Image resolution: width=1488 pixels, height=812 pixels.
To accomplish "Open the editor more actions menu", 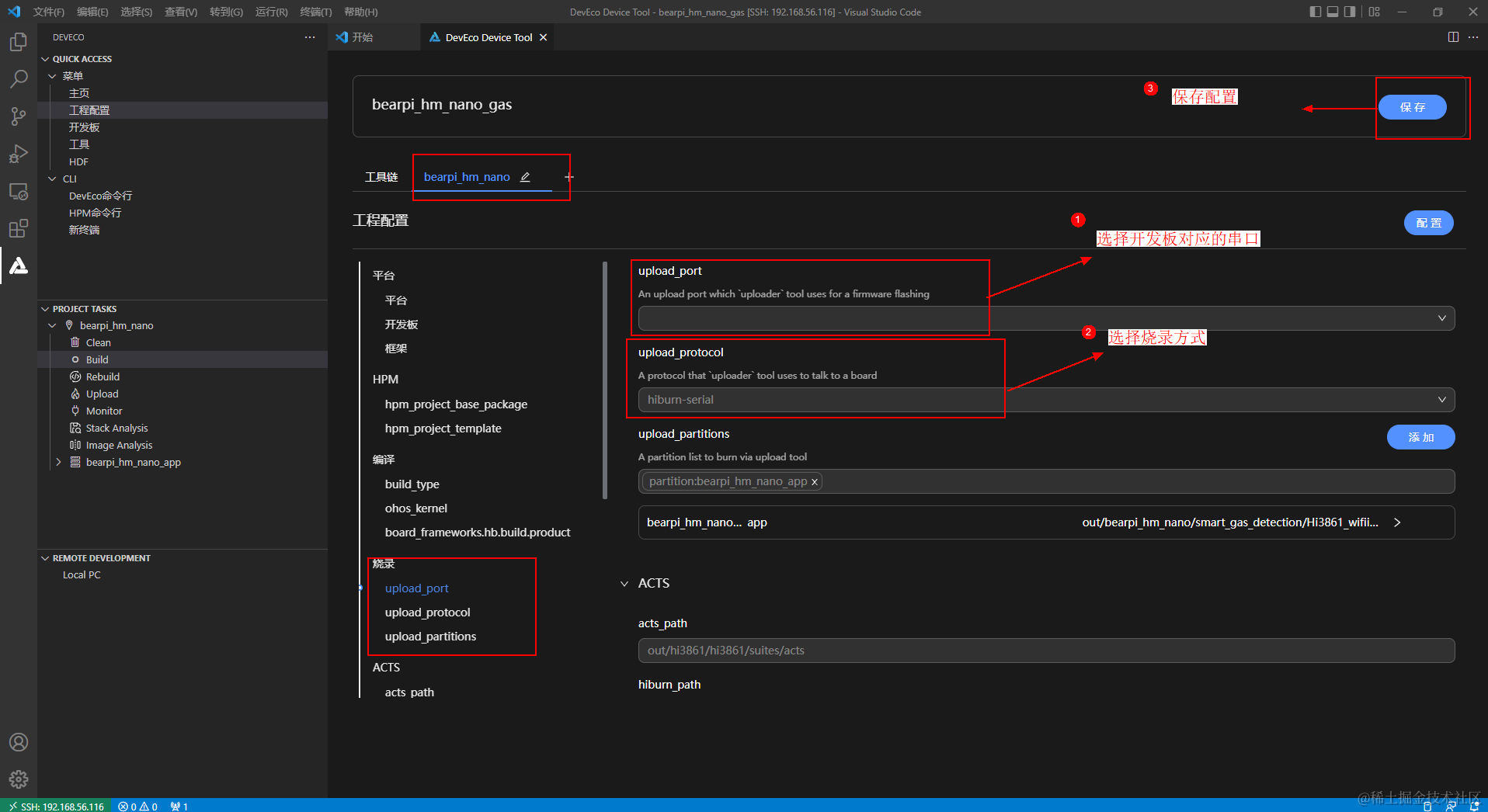I will (x=1473, y=37).
